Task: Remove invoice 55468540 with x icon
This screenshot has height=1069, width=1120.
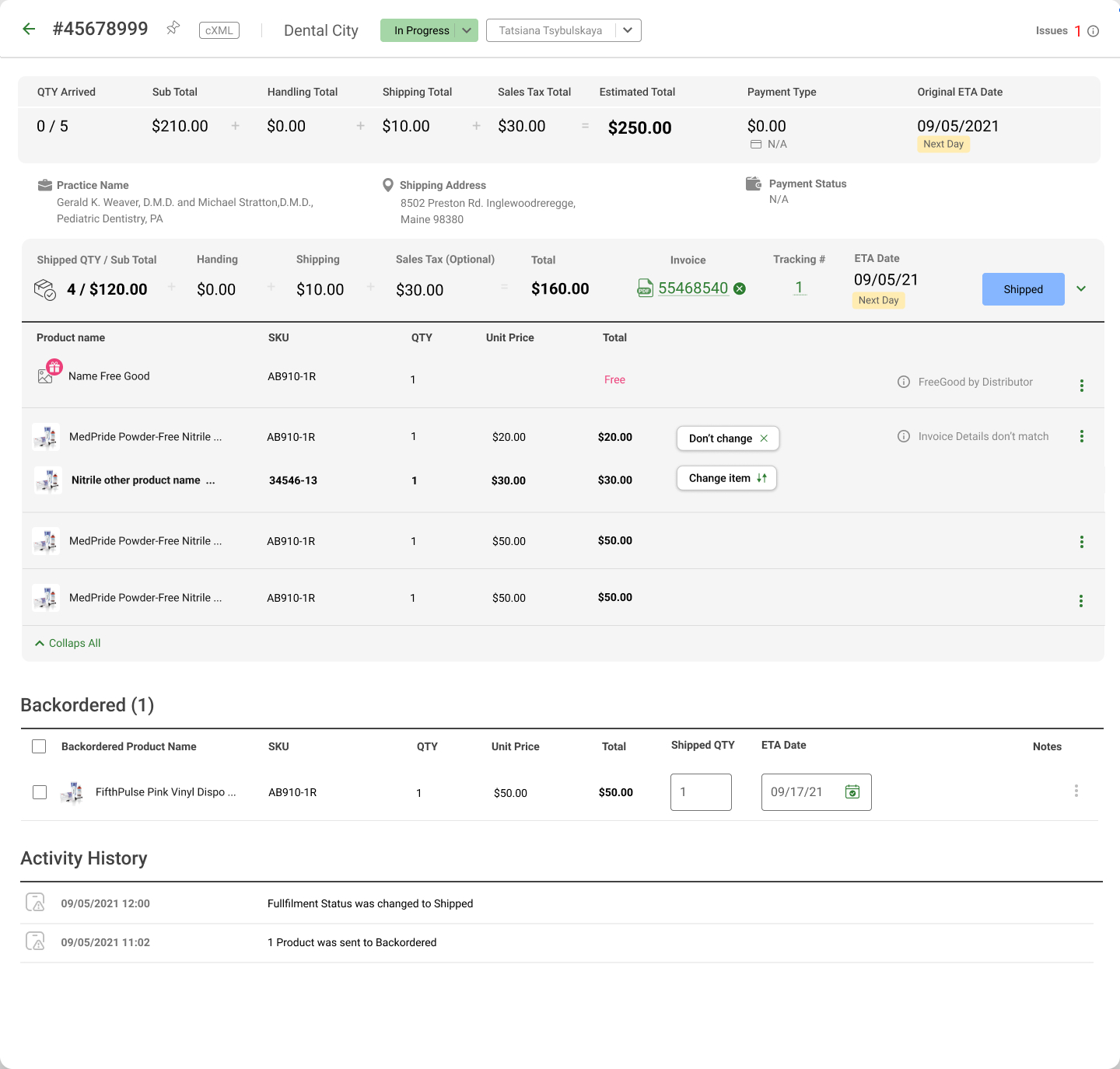Action: click(740, 288)
